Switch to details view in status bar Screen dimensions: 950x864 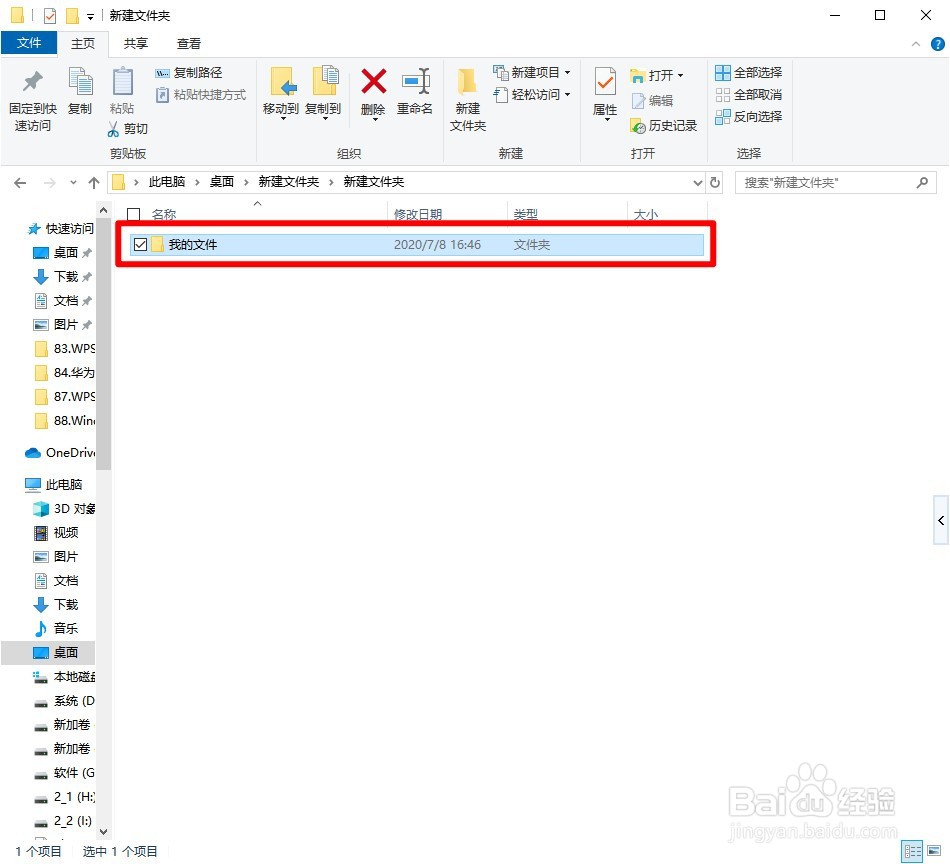(913, 850)
